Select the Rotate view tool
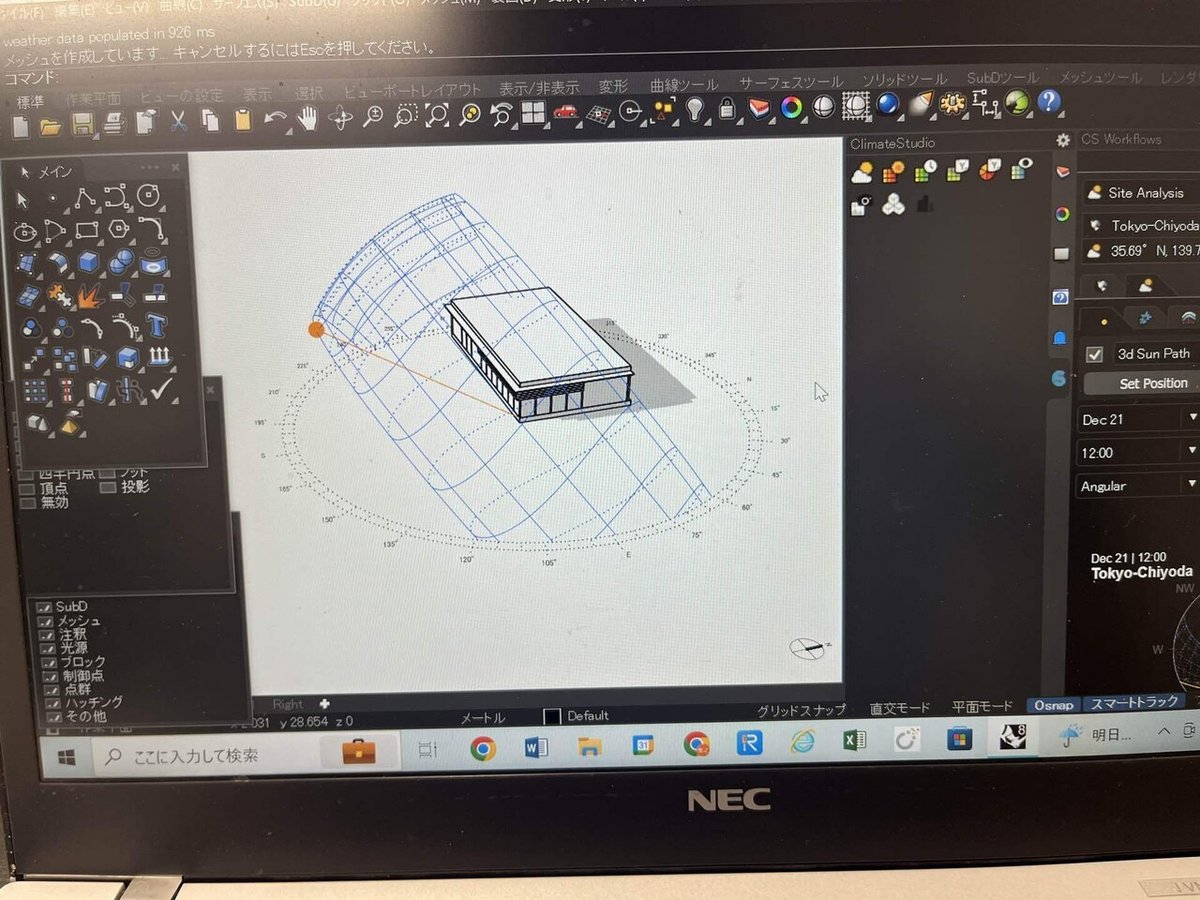Screen dimensions: 1200x900 click(x=340, y=118)
